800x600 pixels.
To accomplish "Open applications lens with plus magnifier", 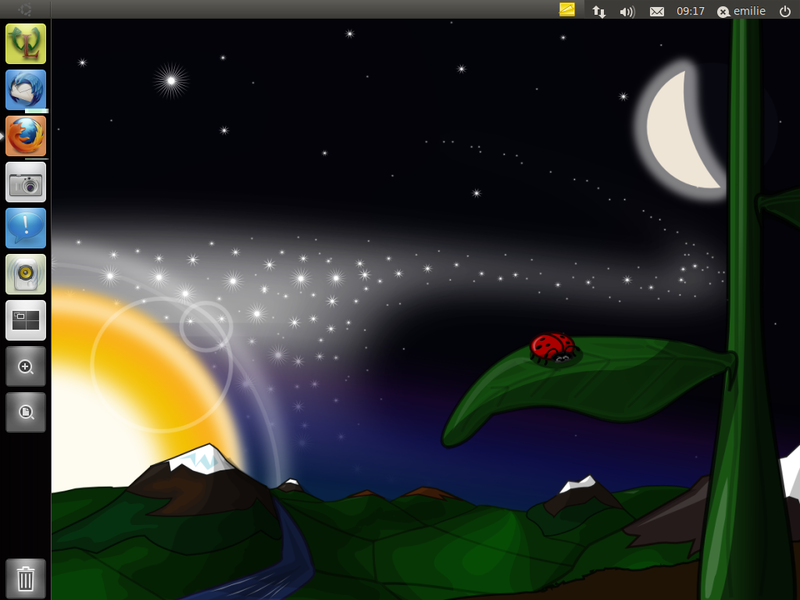I will click(26, 366).
